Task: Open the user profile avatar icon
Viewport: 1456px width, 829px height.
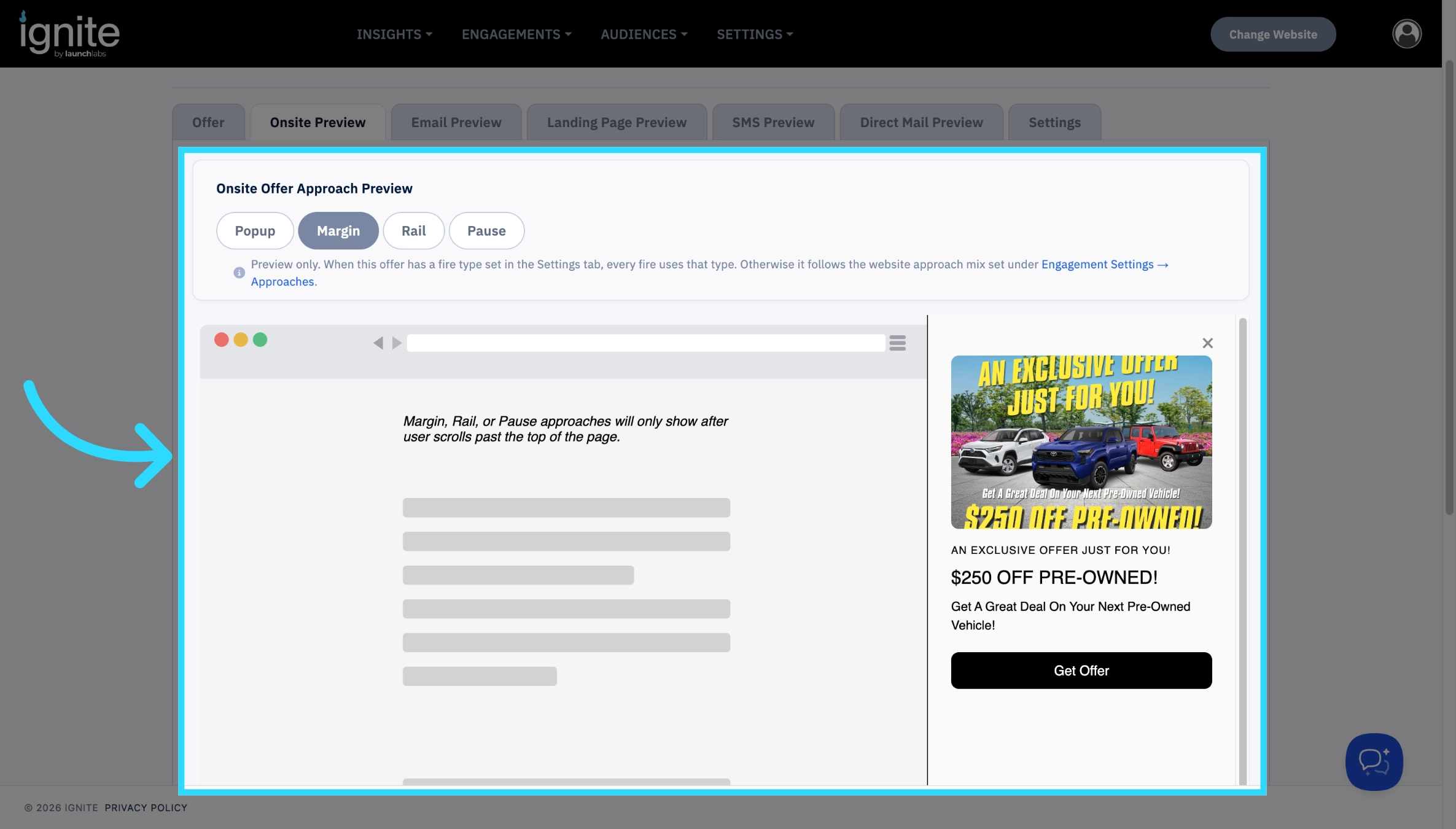Action: (1406, 34)
